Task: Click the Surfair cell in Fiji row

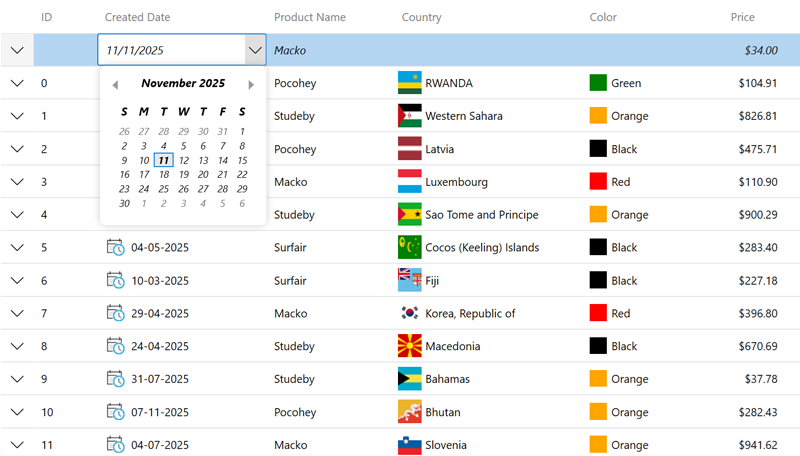Action: tap(290, 281)
